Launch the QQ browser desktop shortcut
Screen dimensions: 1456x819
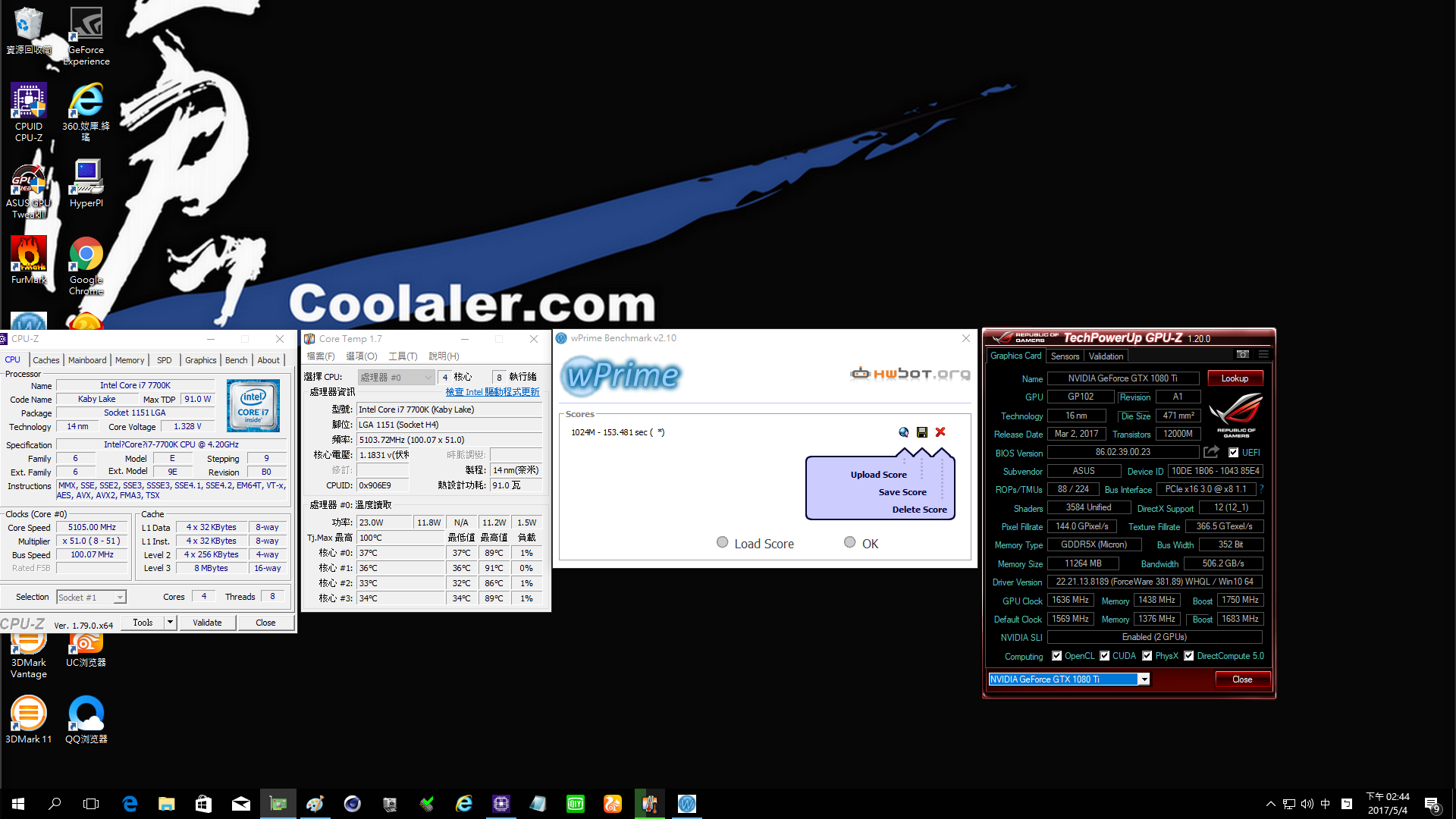pyautogui.click(x=86, y=720)
